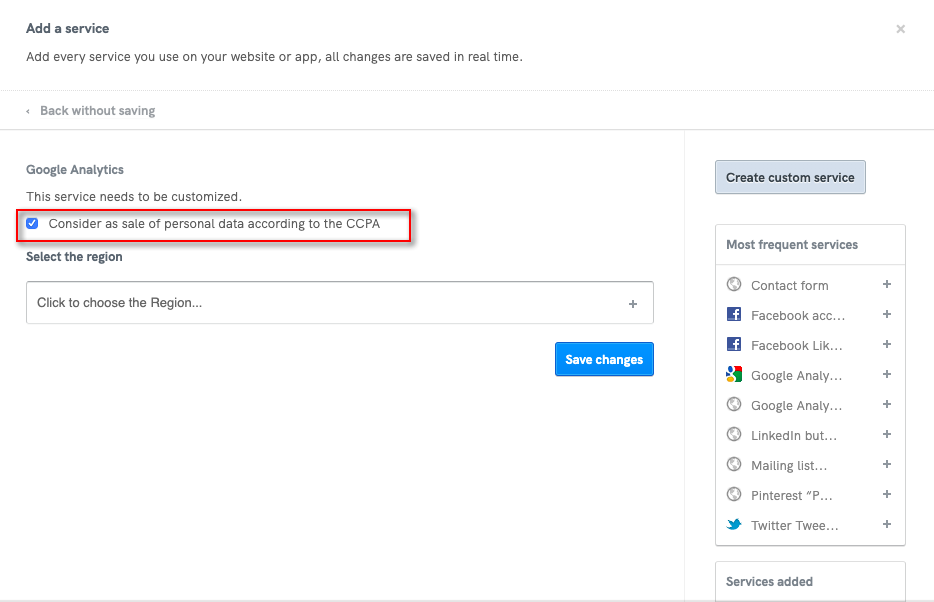Click the colorful Google Analytics service icon

click(734, 375)
